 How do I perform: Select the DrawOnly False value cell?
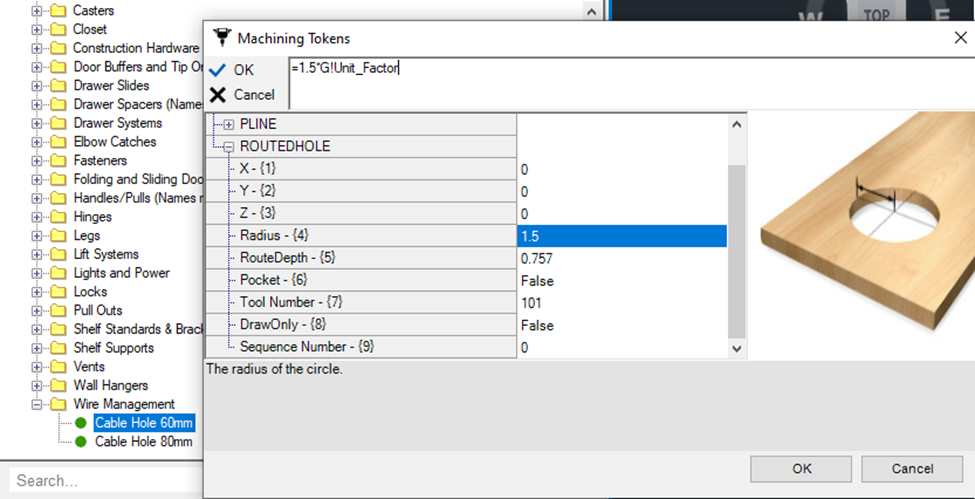[620, 325]
